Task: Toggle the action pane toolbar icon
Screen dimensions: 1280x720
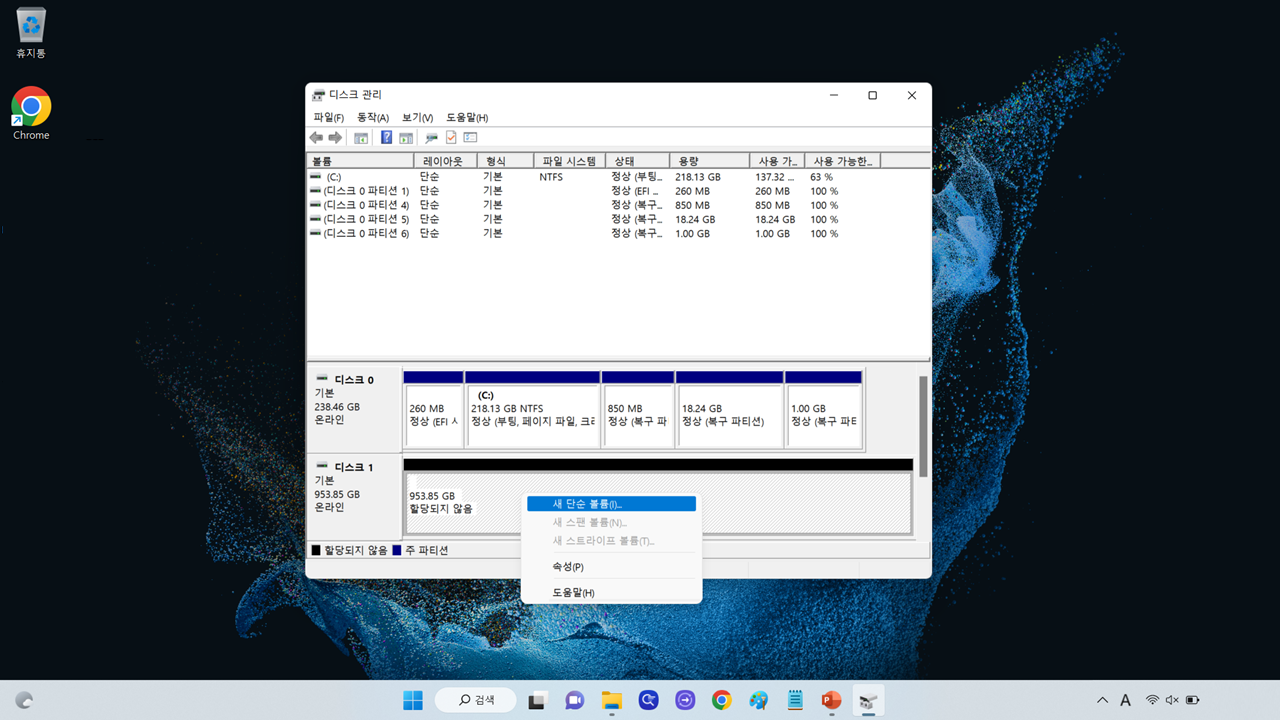Action: [x=407, y=137]
